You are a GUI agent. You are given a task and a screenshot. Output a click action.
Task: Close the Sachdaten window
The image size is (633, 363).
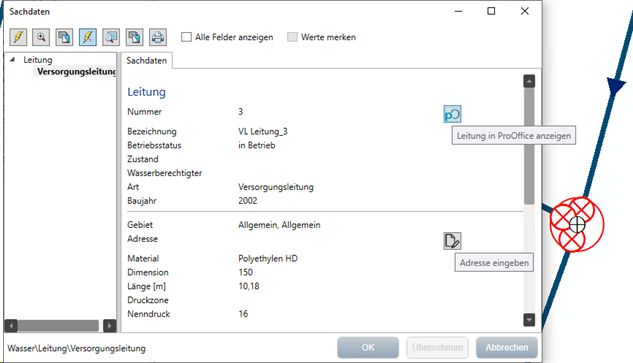tap(524, 11)
